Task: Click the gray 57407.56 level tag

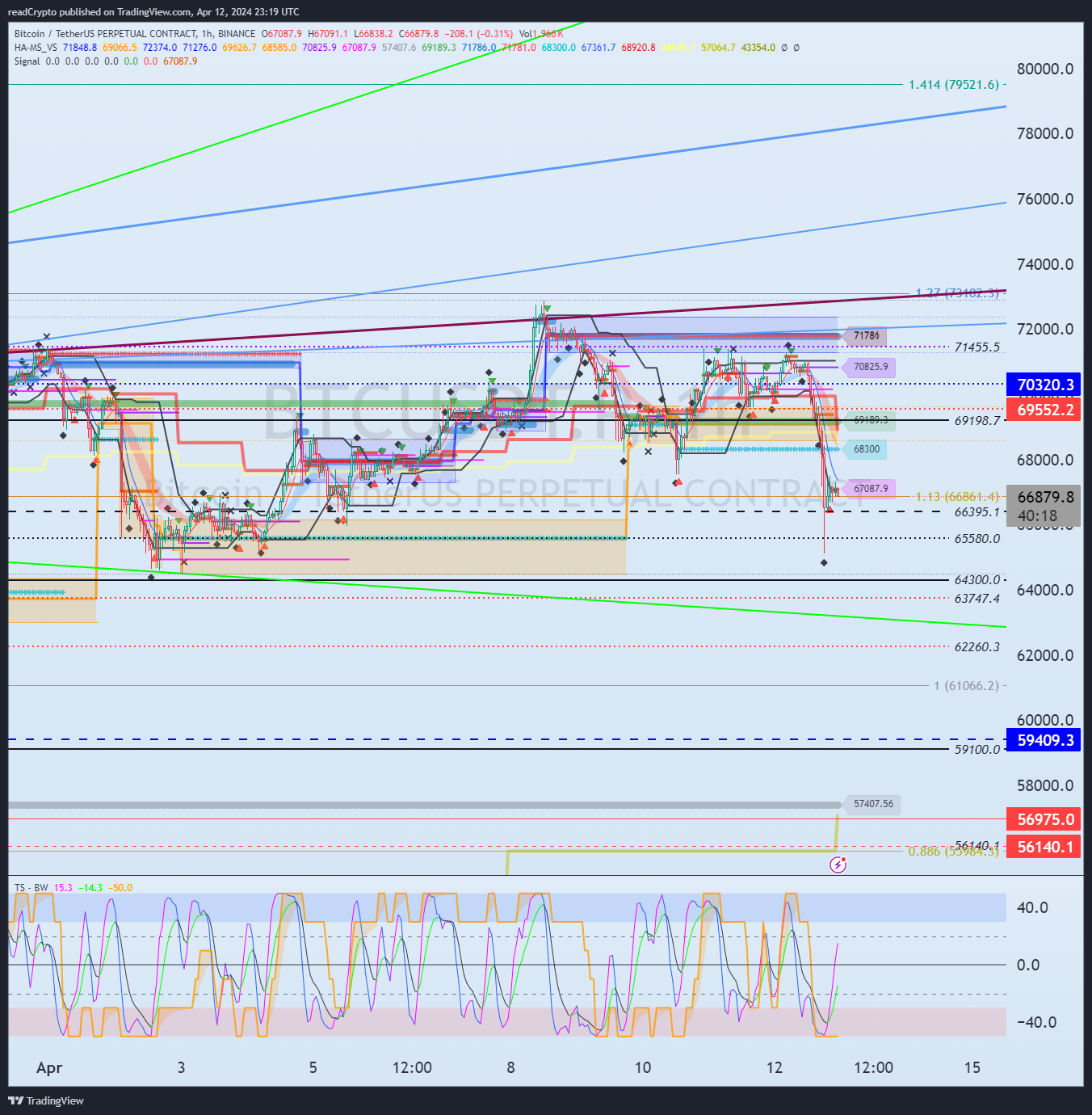Action: pos(872,804)
